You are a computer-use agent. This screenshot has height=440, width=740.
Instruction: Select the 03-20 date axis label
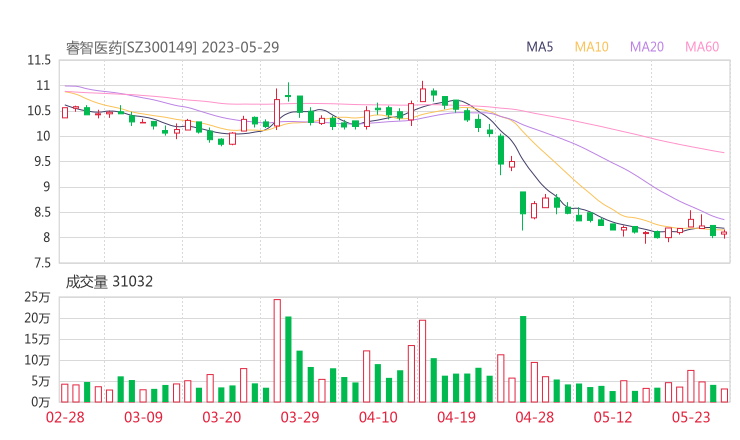221,417
